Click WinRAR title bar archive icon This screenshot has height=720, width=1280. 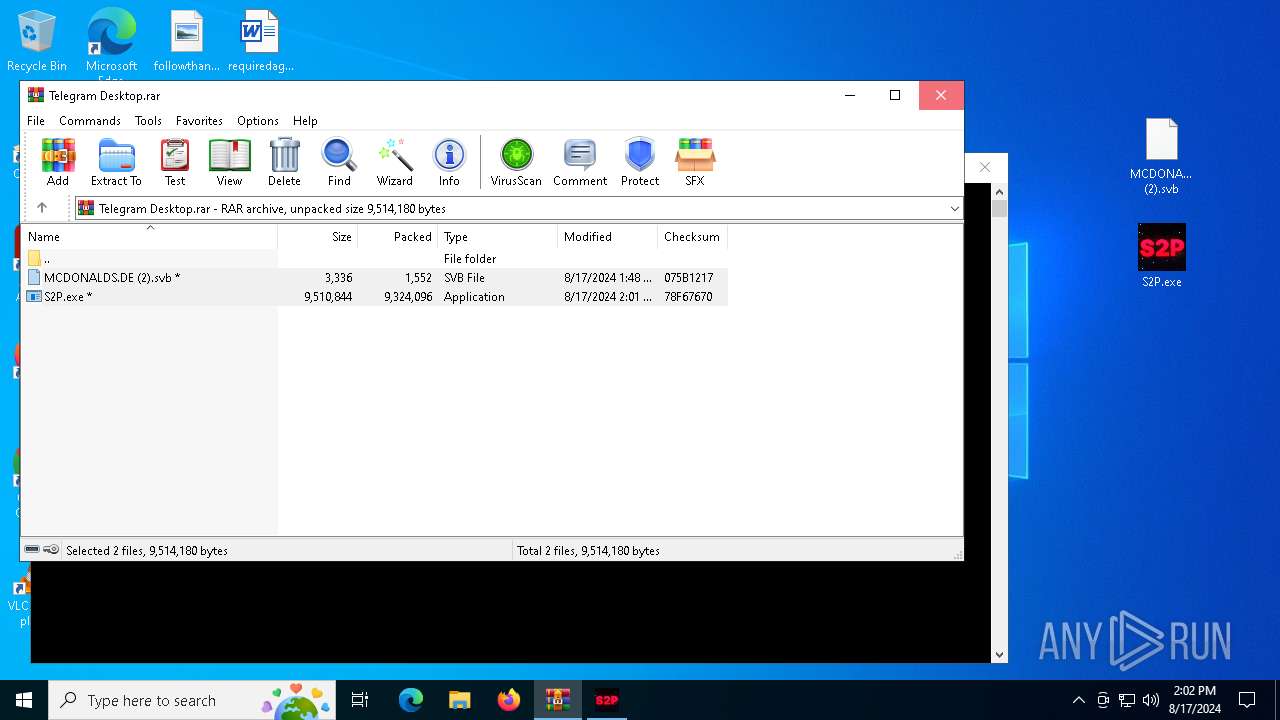pyautogui.click(x=36, y=95)
